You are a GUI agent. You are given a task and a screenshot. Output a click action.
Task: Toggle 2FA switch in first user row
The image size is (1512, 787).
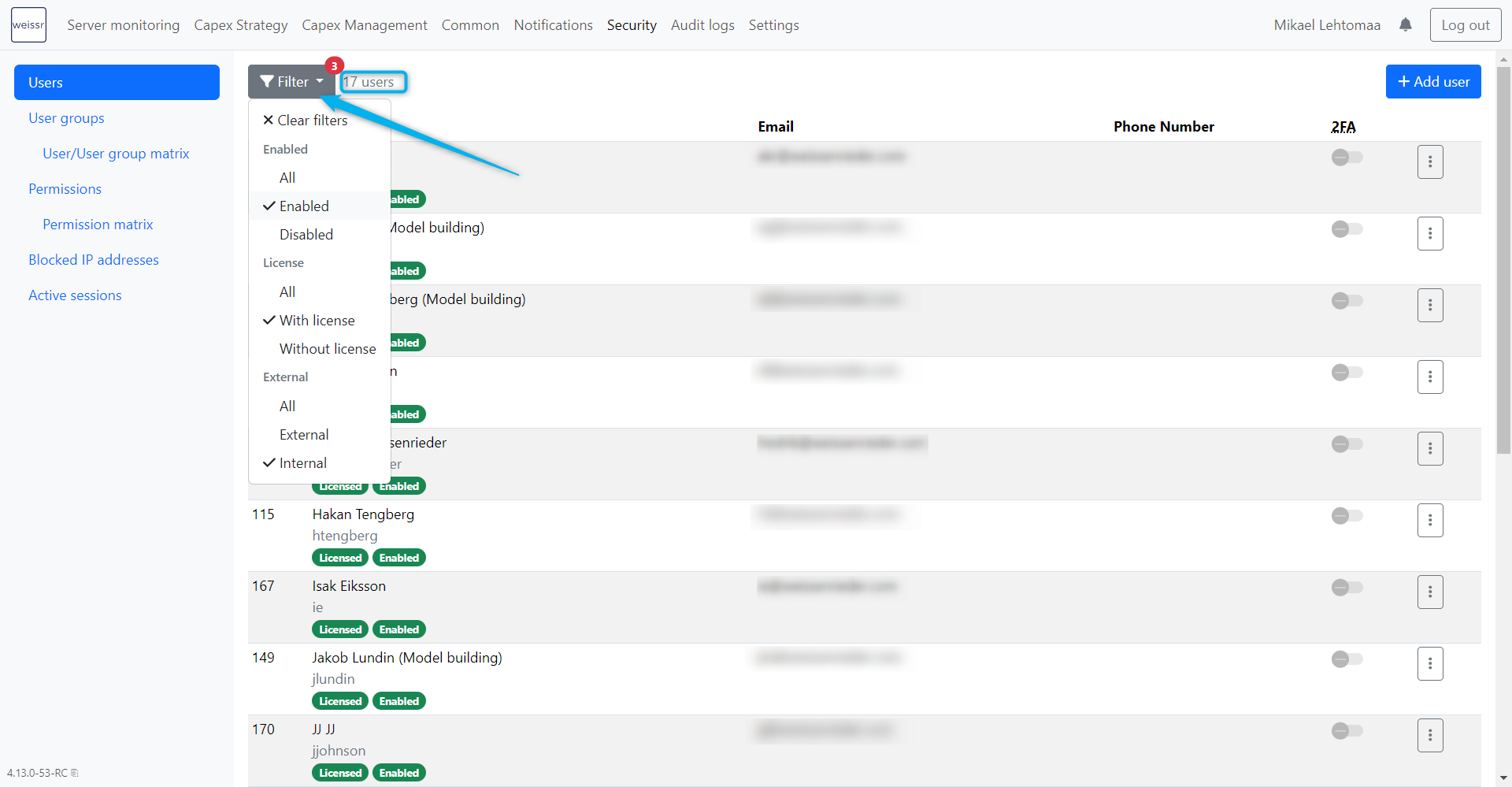pyautogui.click(x=1347, y=158)
